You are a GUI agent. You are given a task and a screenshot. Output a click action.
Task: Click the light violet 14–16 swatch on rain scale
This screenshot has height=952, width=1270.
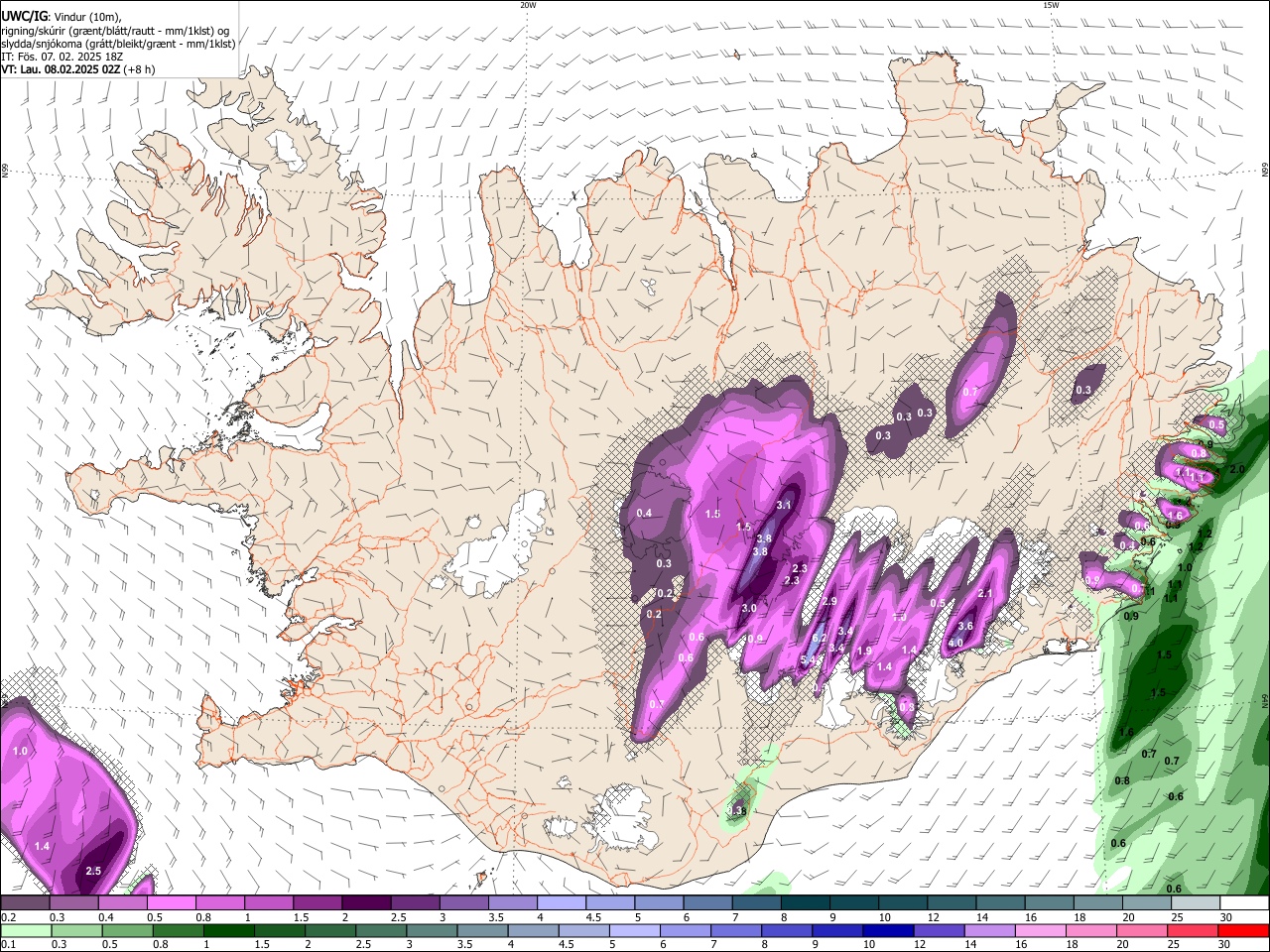tap(988, 930)
